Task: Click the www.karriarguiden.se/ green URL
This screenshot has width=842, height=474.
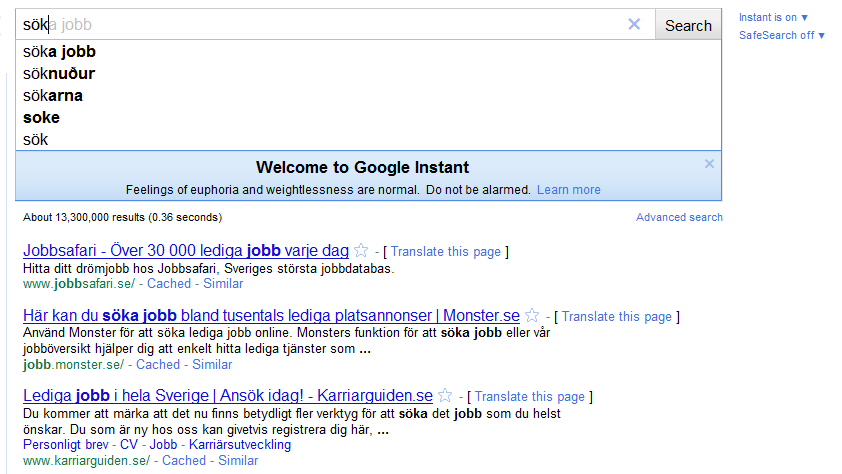Action: 86,461
